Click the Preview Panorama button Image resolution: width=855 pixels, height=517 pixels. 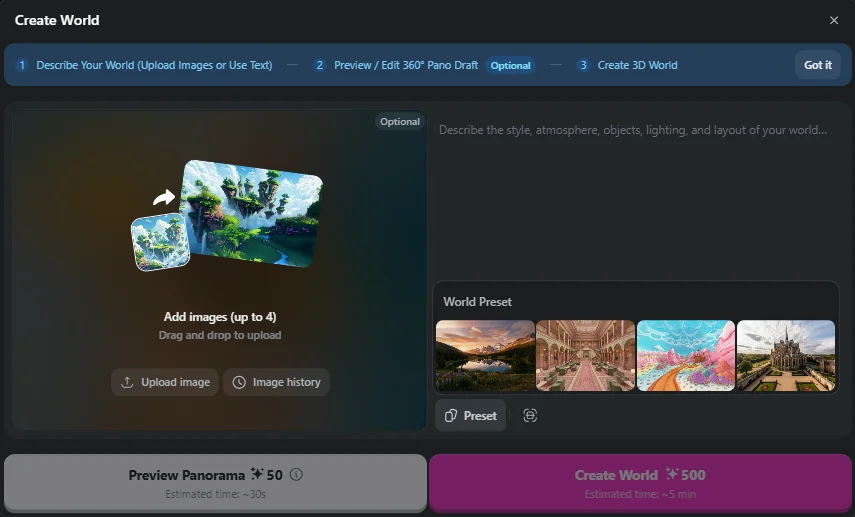[x=215, y=483]
